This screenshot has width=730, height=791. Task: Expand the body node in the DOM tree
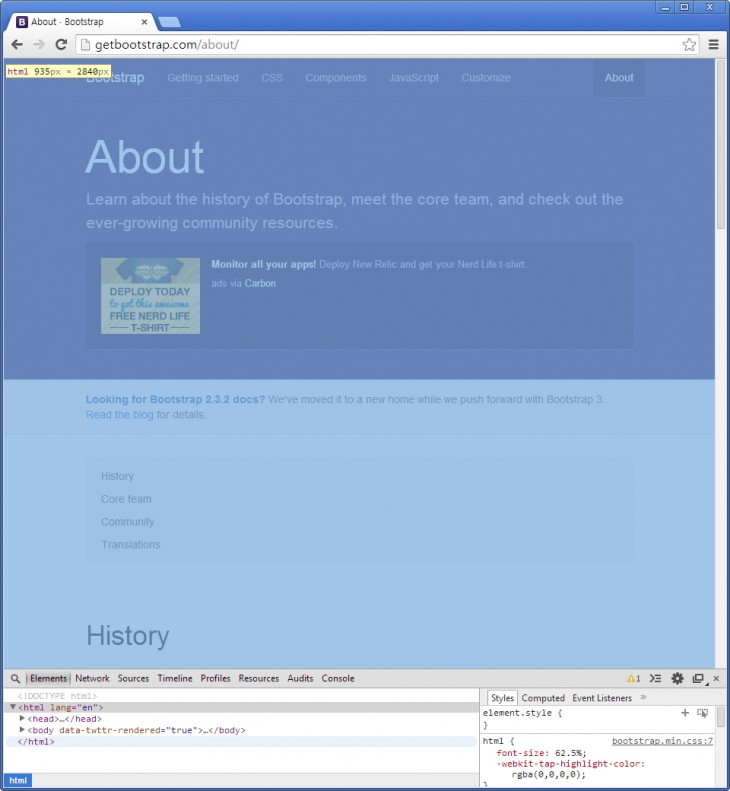[22, 729]
